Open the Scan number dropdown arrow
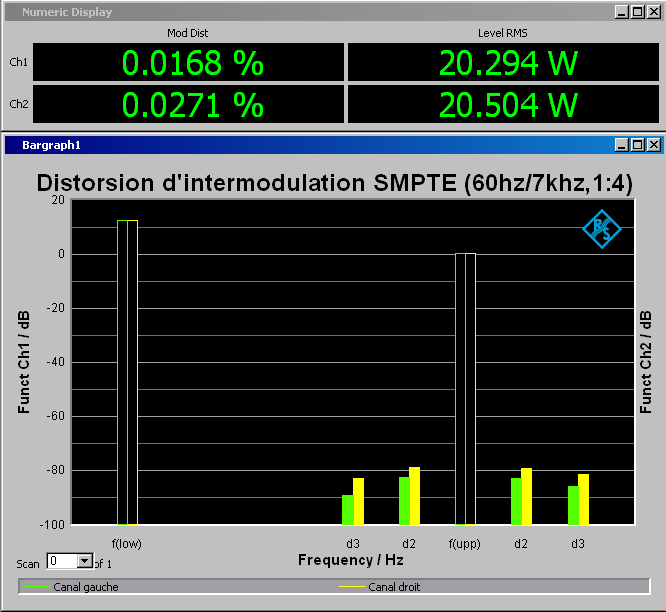Screen dimensions: 666x612 pos(85,561)
